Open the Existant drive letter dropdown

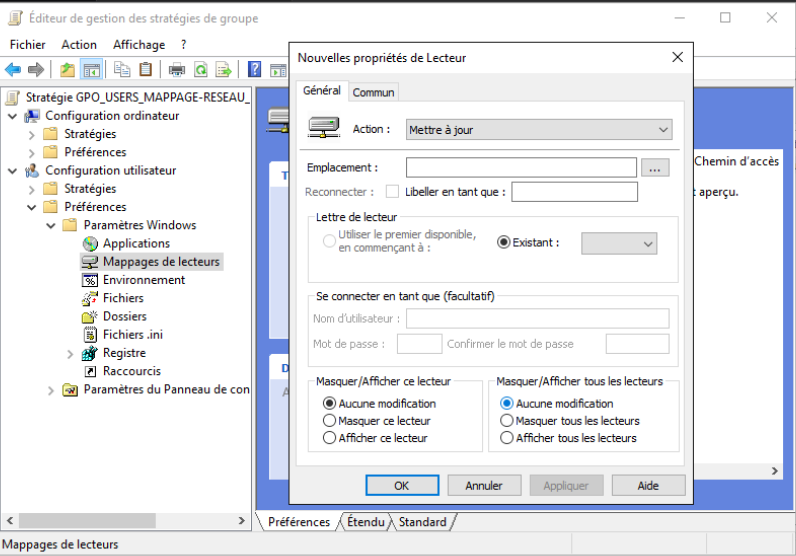pyautogui.click(x=619, y=243)
